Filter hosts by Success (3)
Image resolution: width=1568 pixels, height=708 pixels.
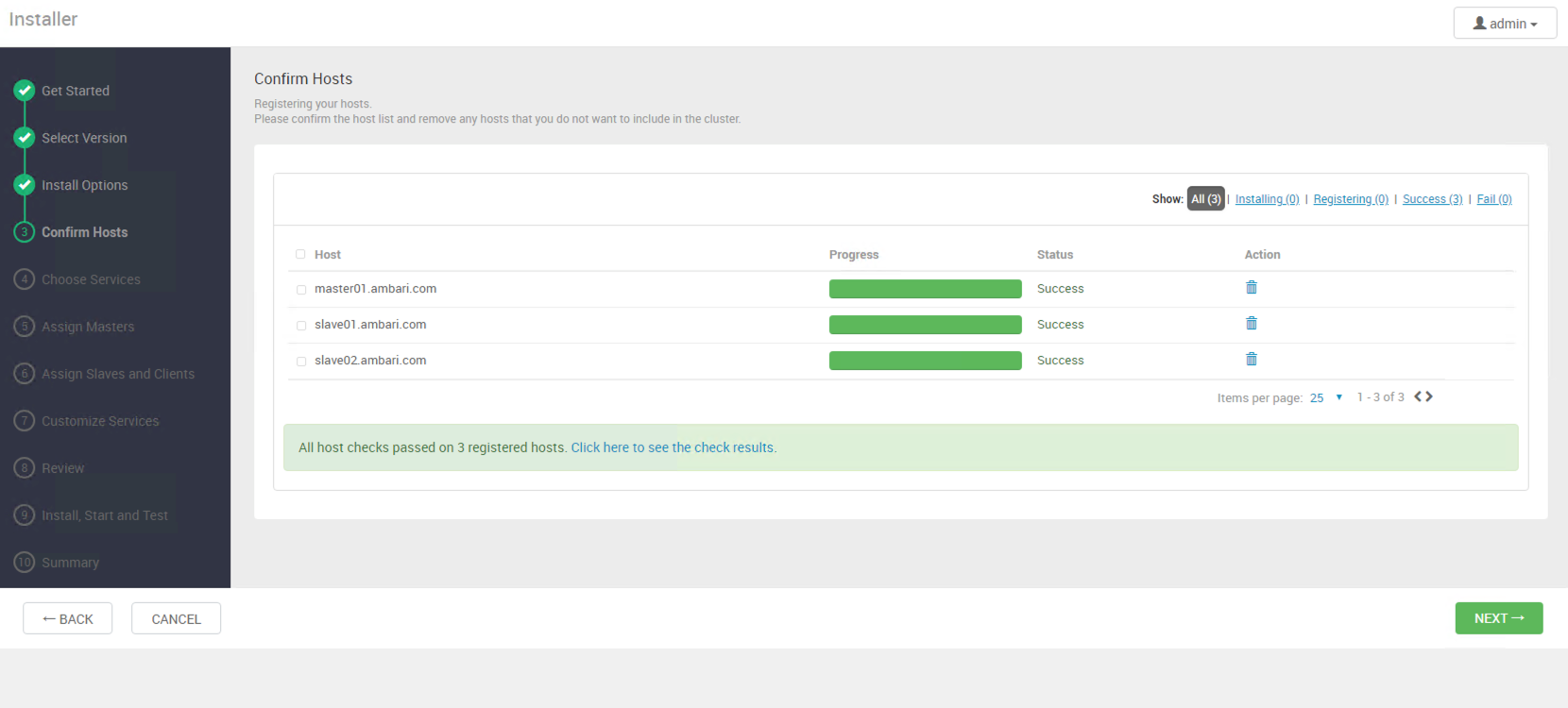pyautogui.click(x=1432, y=199)
